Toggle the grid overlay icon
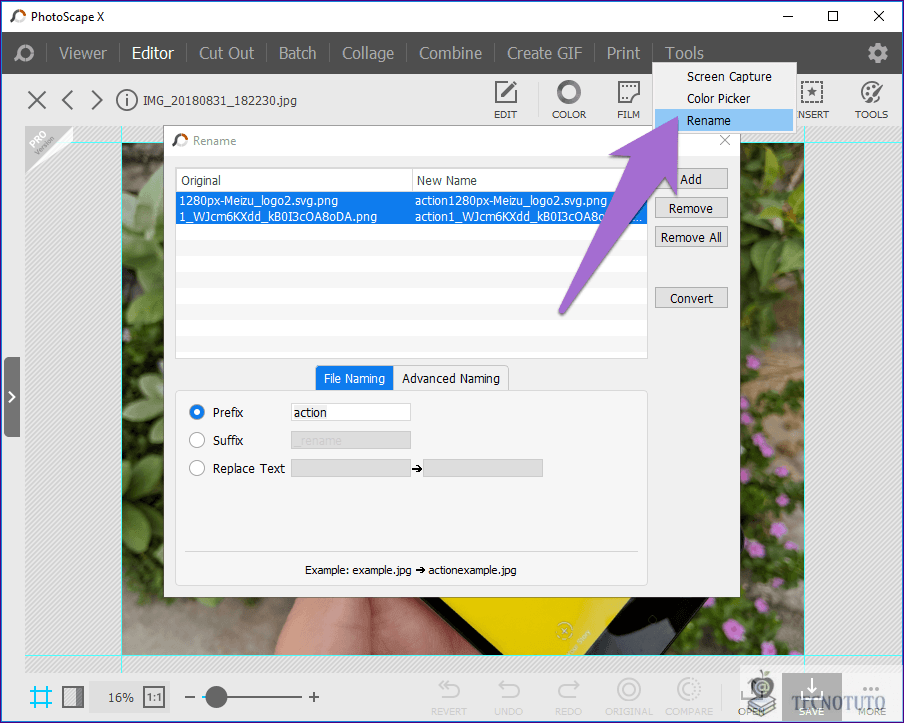 click(41, 697)
